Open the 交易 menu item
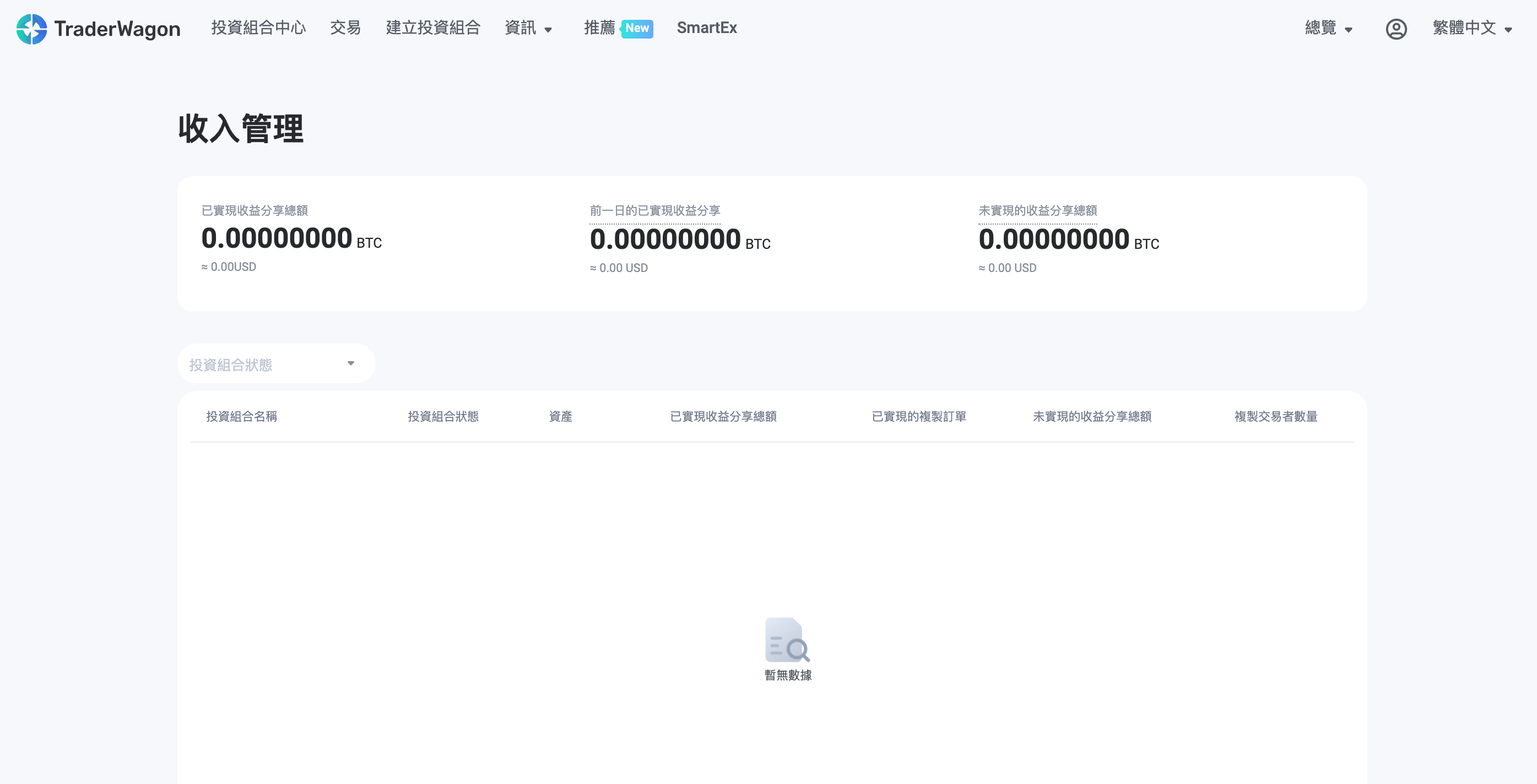Viewport: 1537px width, 784px height. click(x=345, y=28)
